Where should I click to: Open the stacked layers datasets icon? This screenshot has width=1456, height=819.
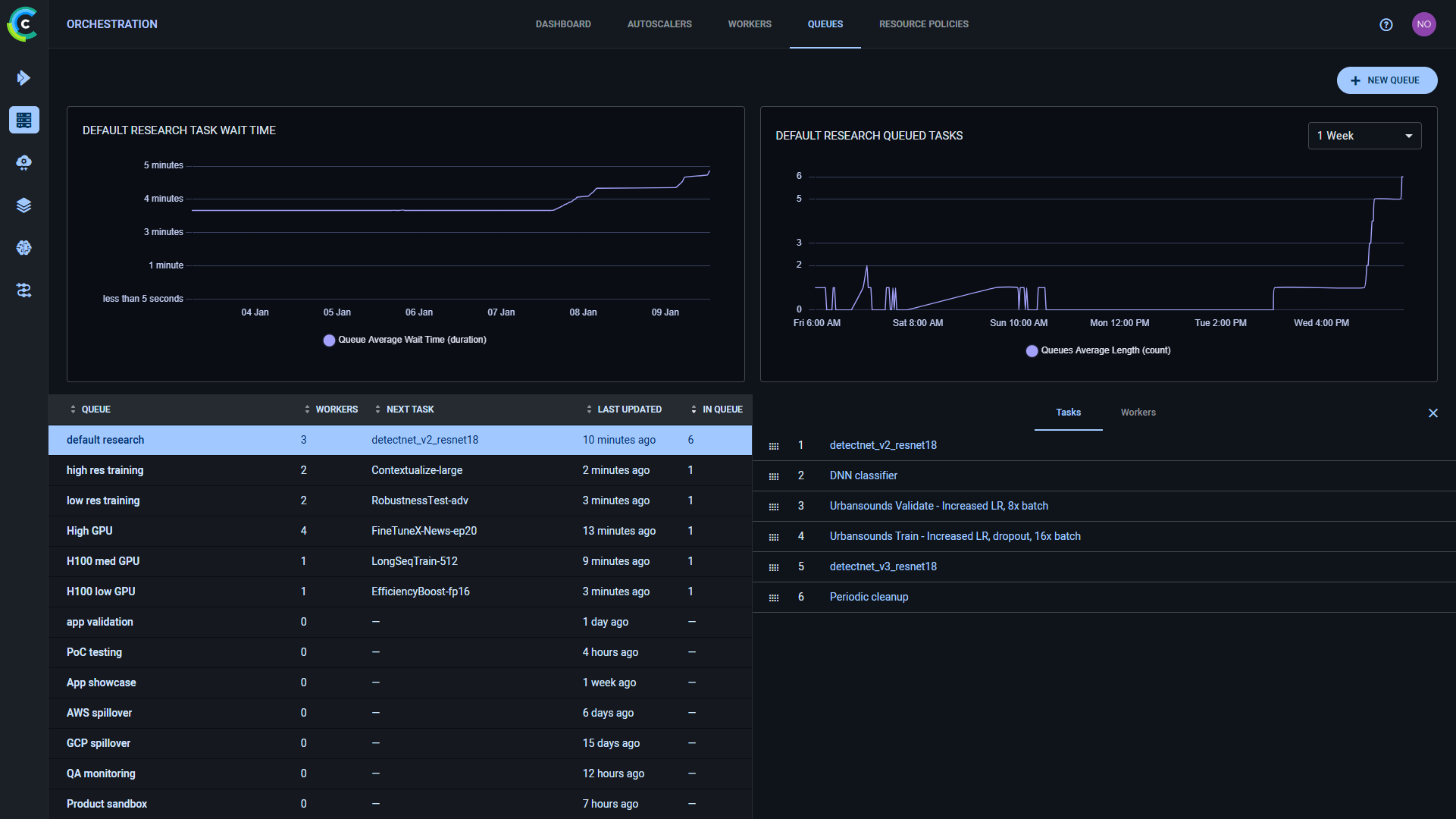coord(23,206)
